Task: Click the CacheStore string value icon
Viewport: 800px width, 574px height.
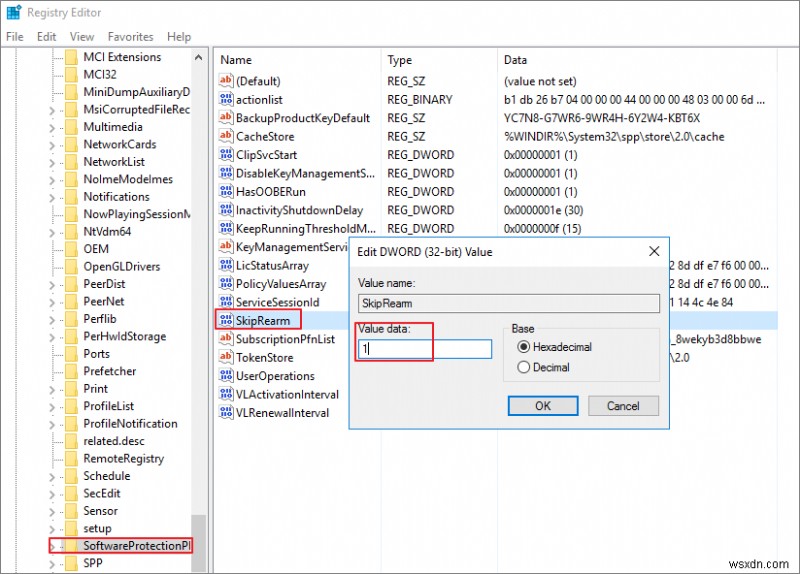Action: point(226,136)
